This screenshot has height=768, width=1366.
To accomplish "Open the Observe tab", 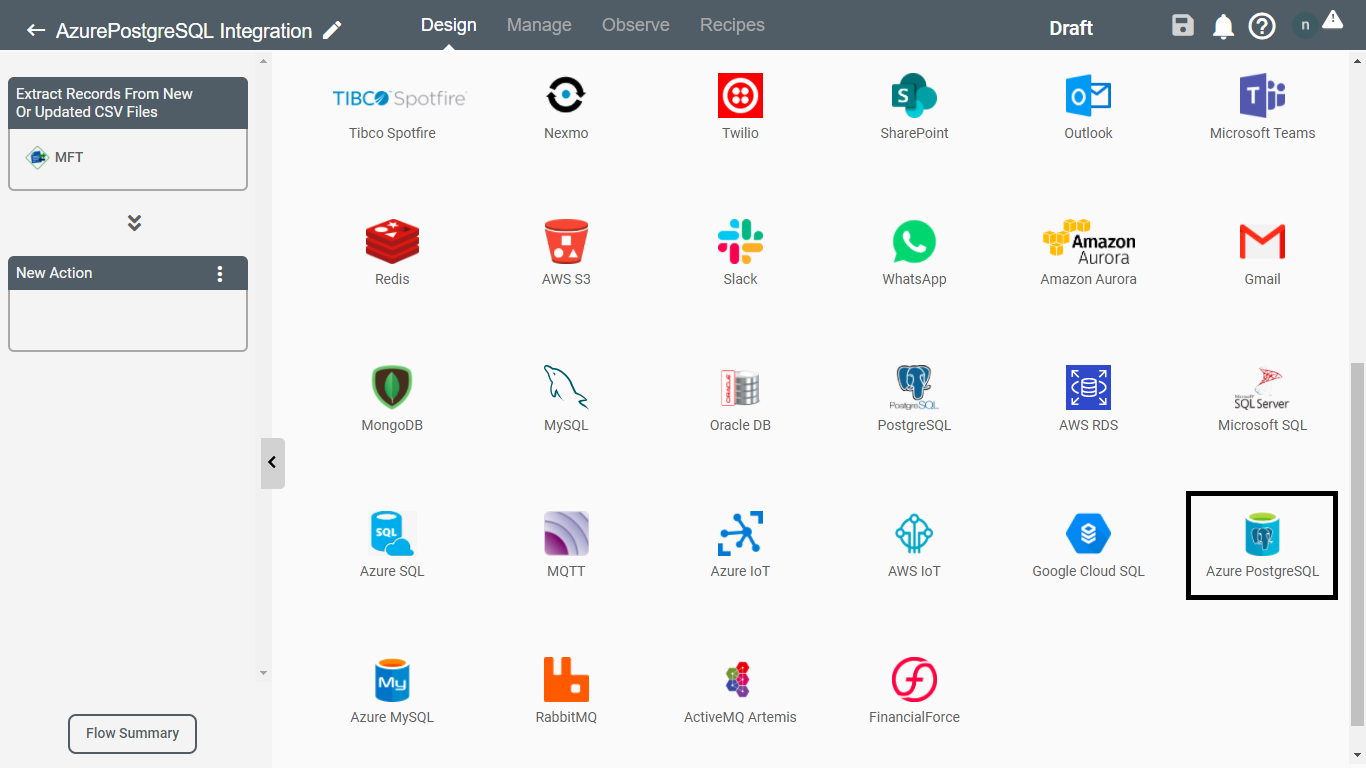I will pyautogui.click(x=636, y=25).
